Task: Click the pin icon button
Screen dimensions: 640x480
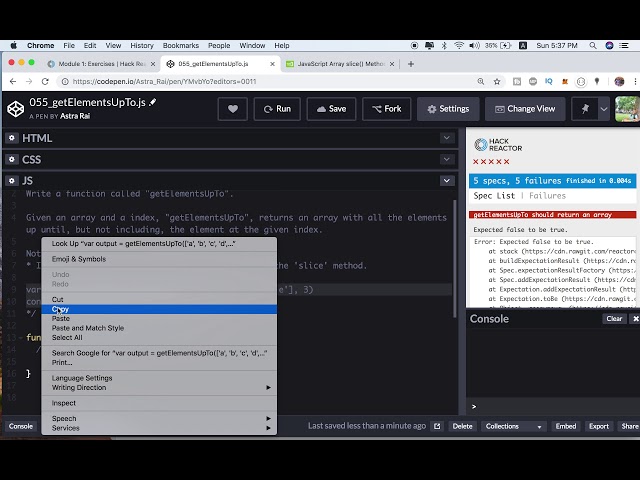Action: 585,109
